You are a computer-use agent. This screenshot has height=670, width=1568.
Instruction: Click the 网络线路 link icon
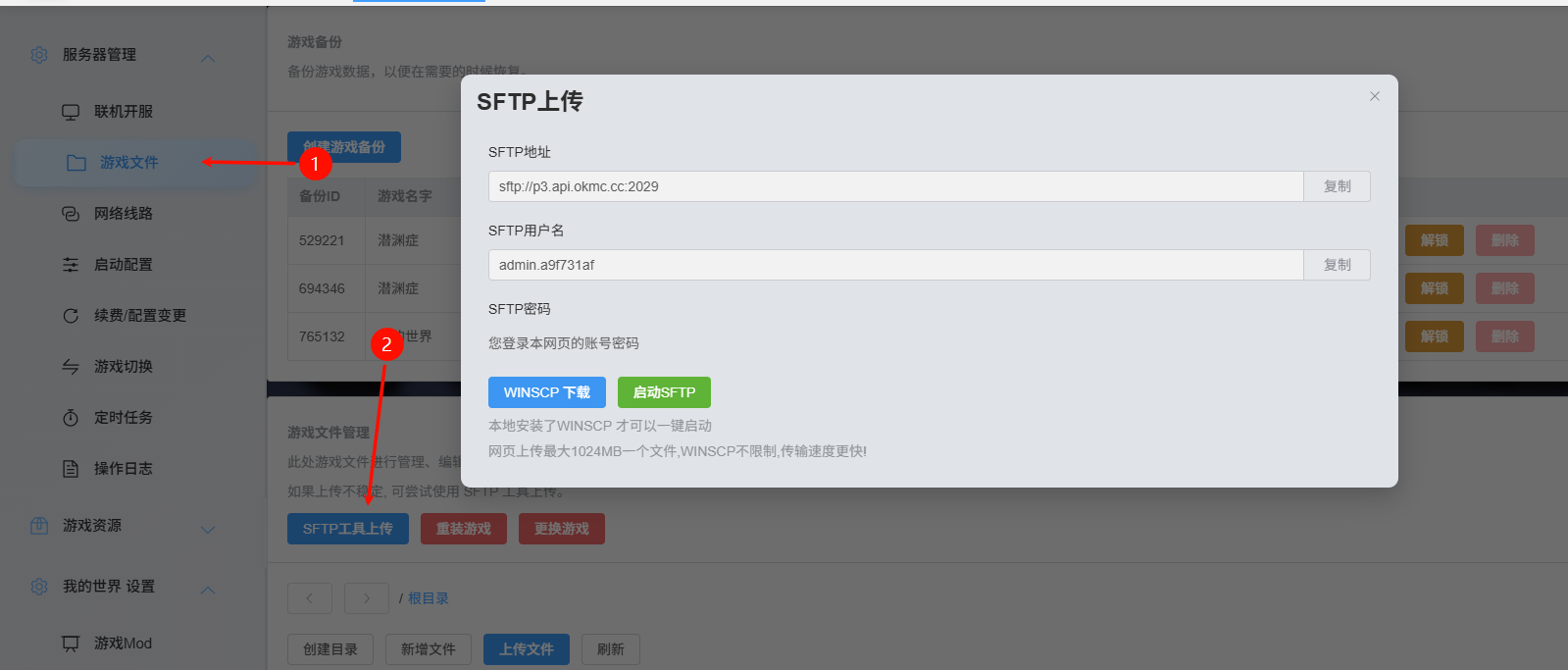(71, 214)
